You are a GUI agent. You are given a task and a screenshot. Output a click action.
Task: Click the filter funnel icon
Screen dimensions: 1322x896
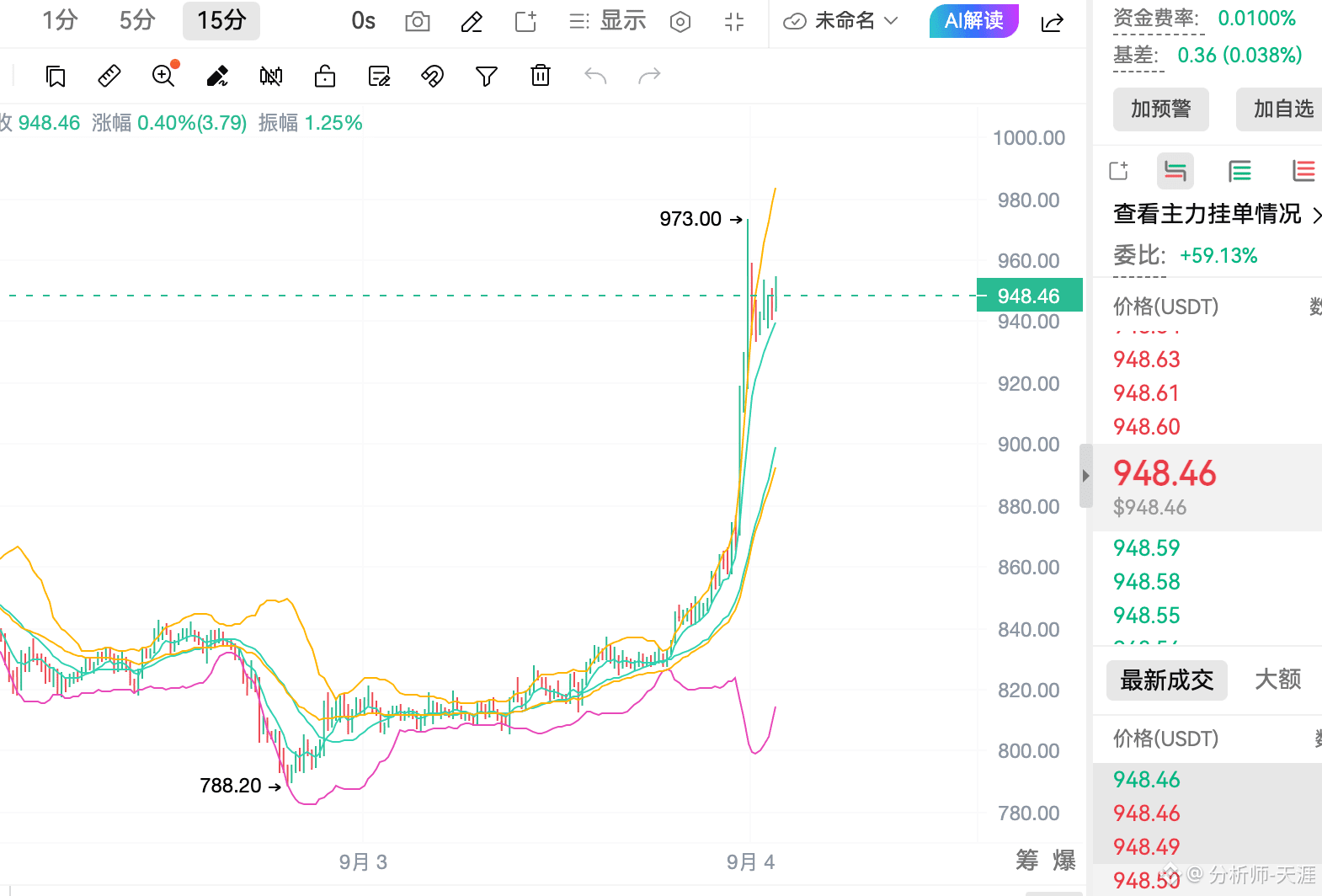(x=487, y=77)
